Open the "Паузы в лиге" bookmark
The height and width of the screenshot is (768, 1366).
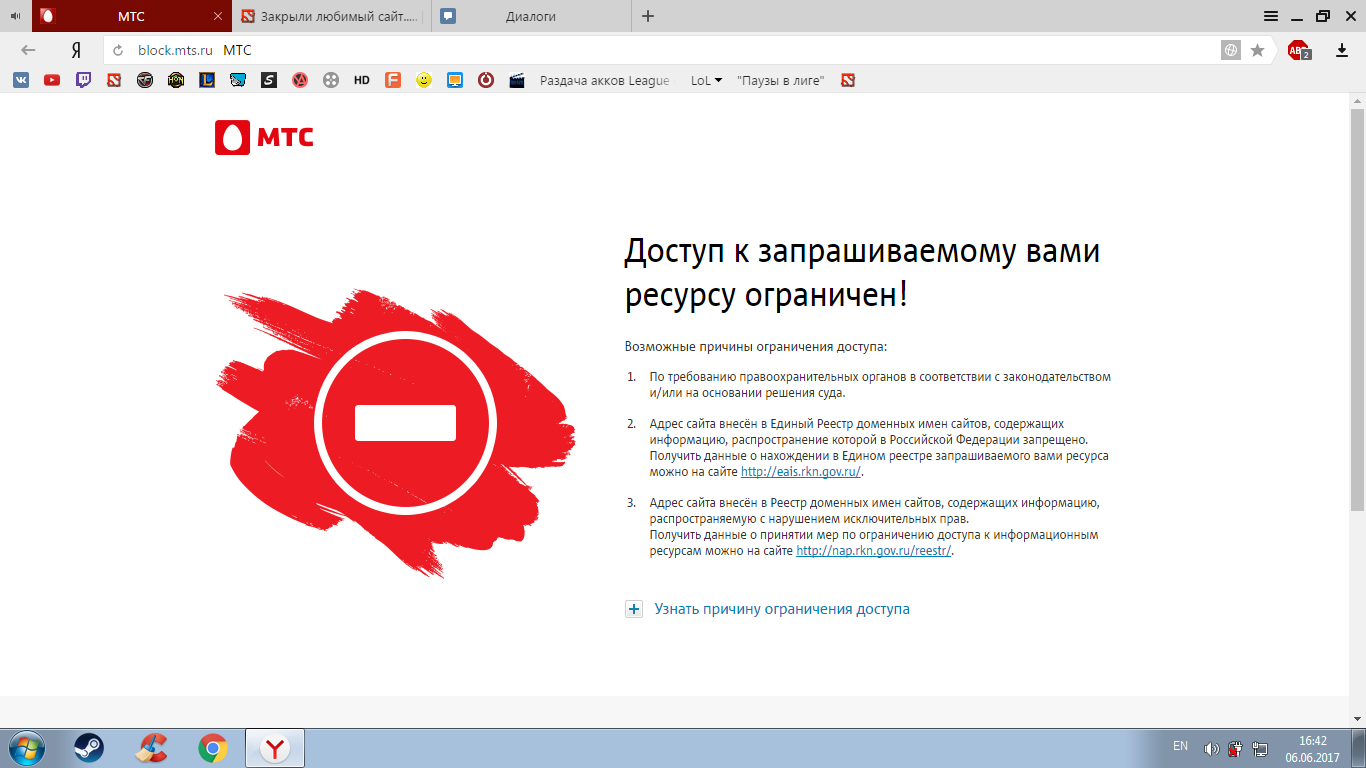click(780, 80)
